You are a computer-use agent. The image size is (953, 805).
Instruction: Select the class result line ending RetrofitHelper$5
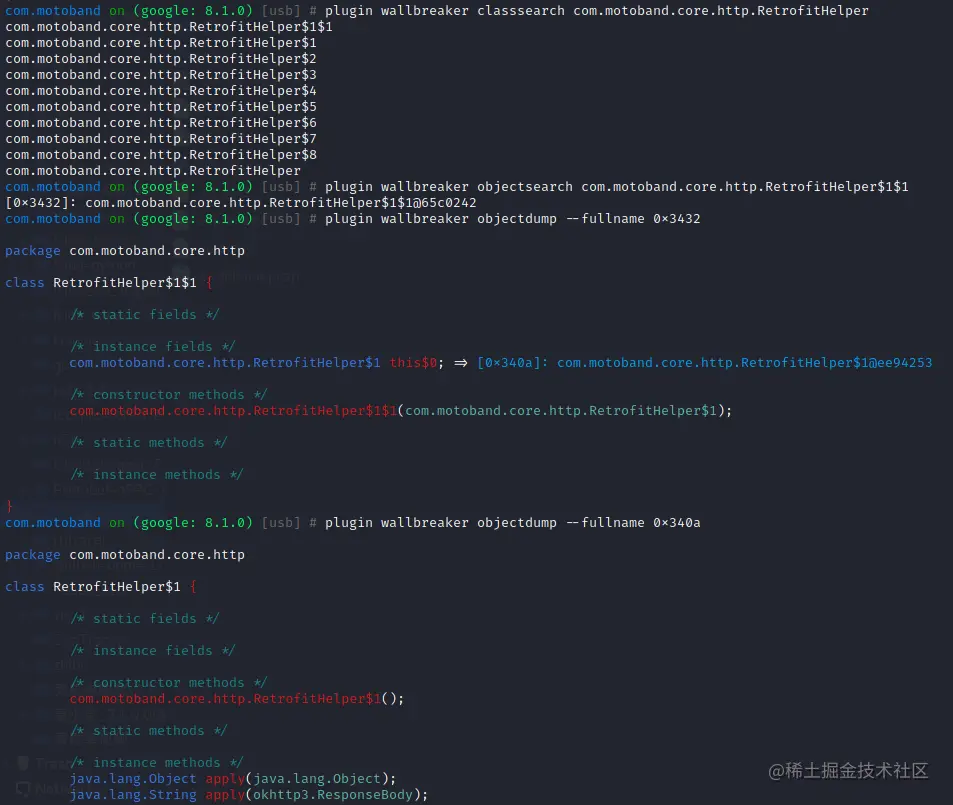click(161, 106)
